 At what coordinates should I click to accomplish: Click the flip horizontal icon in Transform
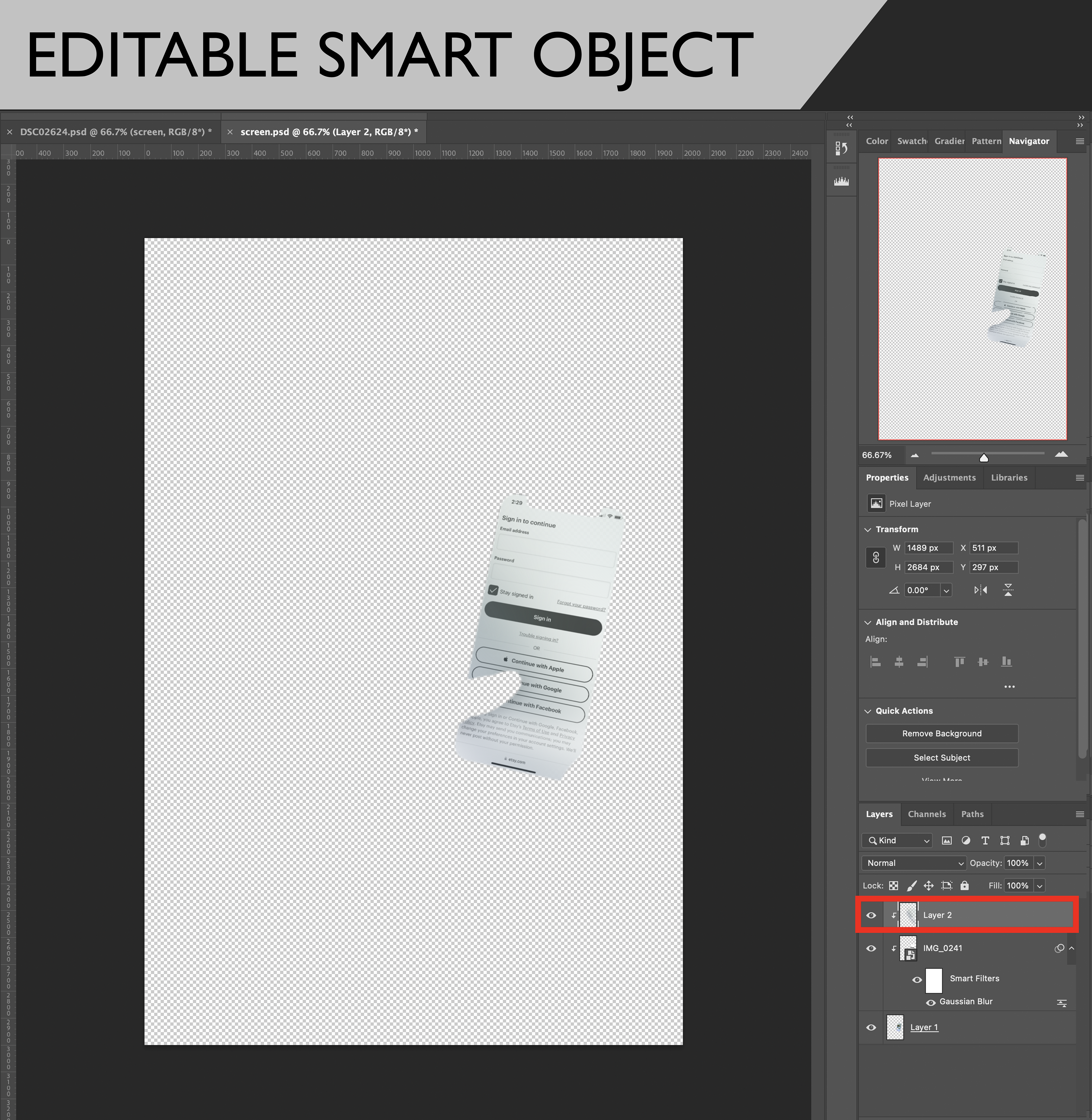pos(981,590)
